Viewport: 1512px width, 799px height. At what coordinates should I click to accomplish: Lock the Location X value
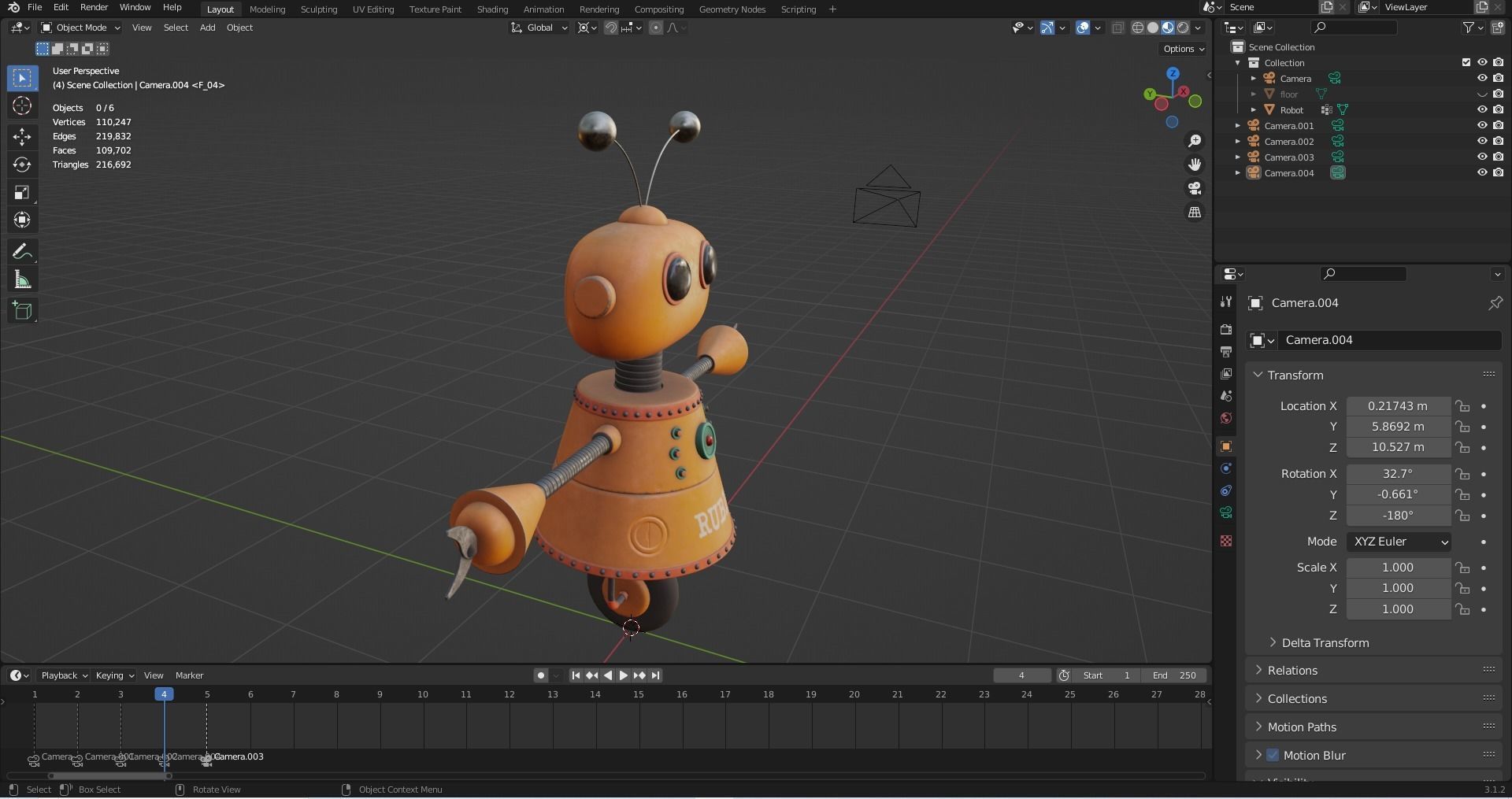pos(1462,406)
